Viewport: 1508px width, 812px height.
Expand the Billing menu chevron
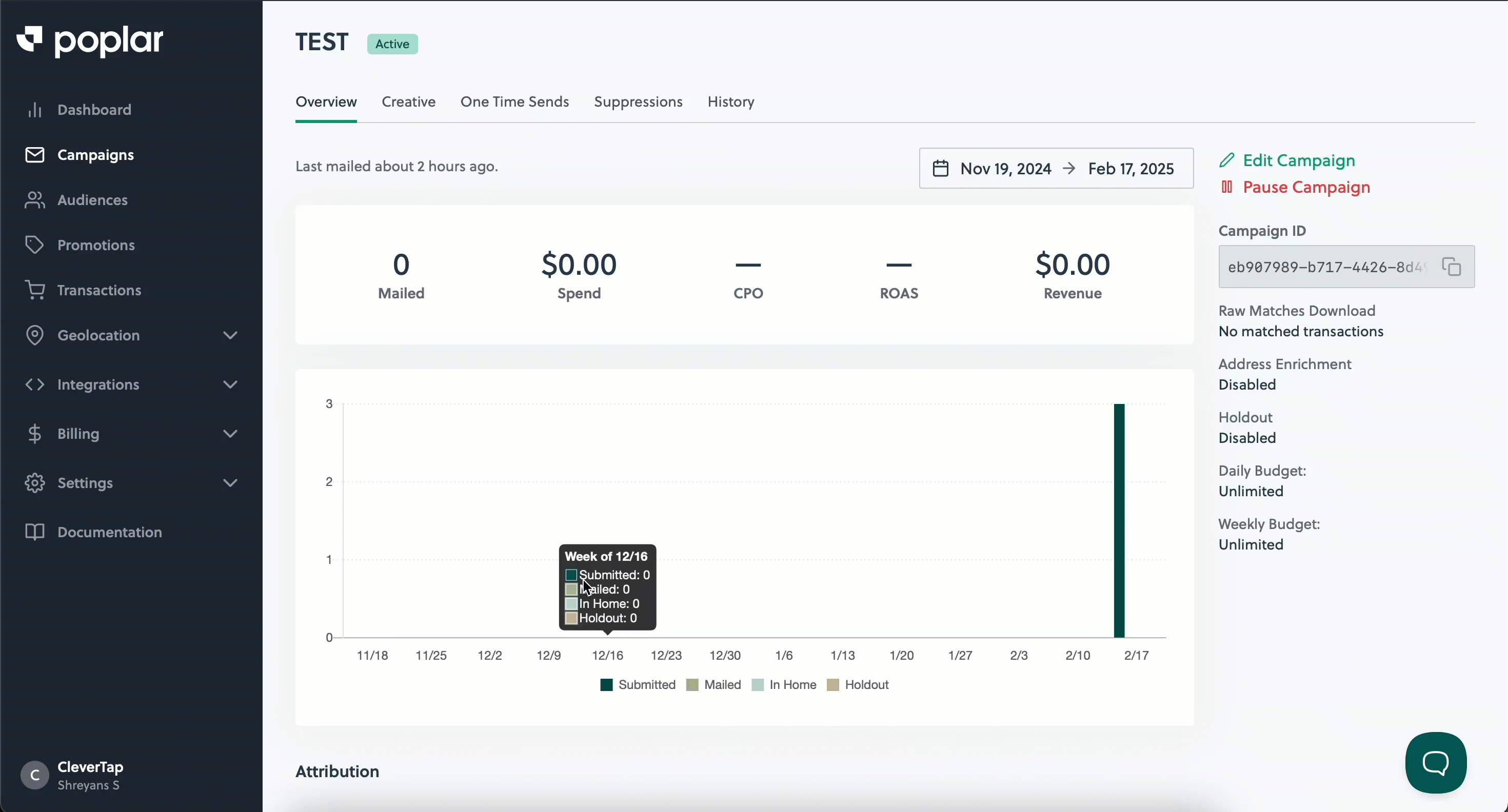point(231,434)
